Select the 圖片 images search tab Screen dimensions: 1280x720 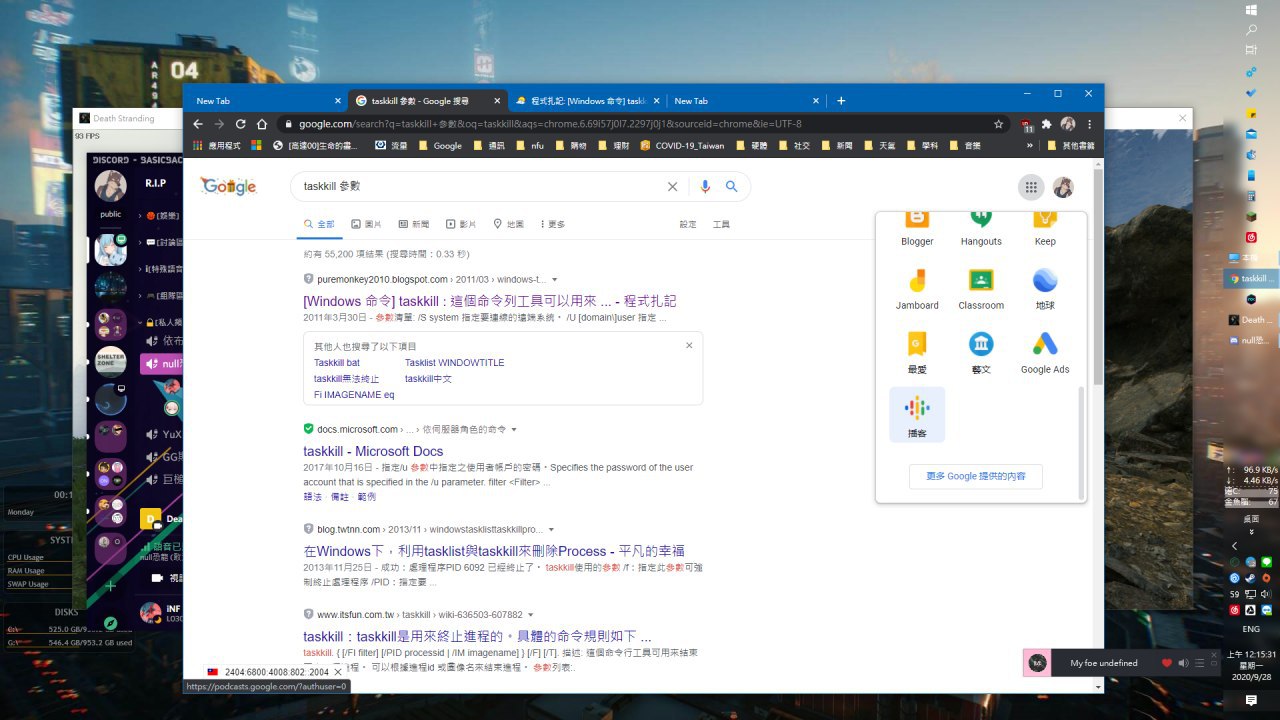(x=366, y=224)
